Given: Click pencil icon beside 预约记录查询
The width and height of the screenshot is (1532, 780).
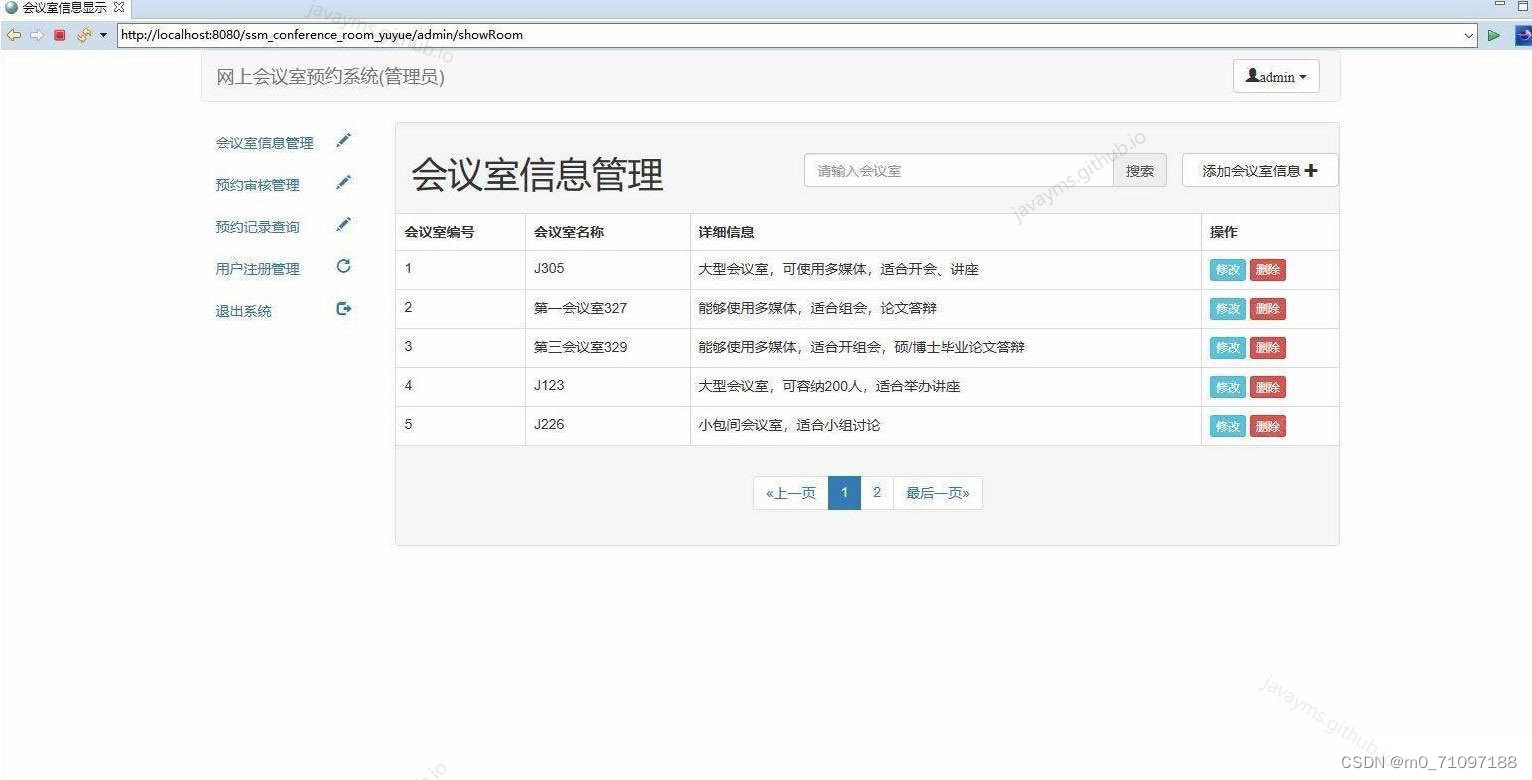Looking at the screenshot, I should pos(344,225).
